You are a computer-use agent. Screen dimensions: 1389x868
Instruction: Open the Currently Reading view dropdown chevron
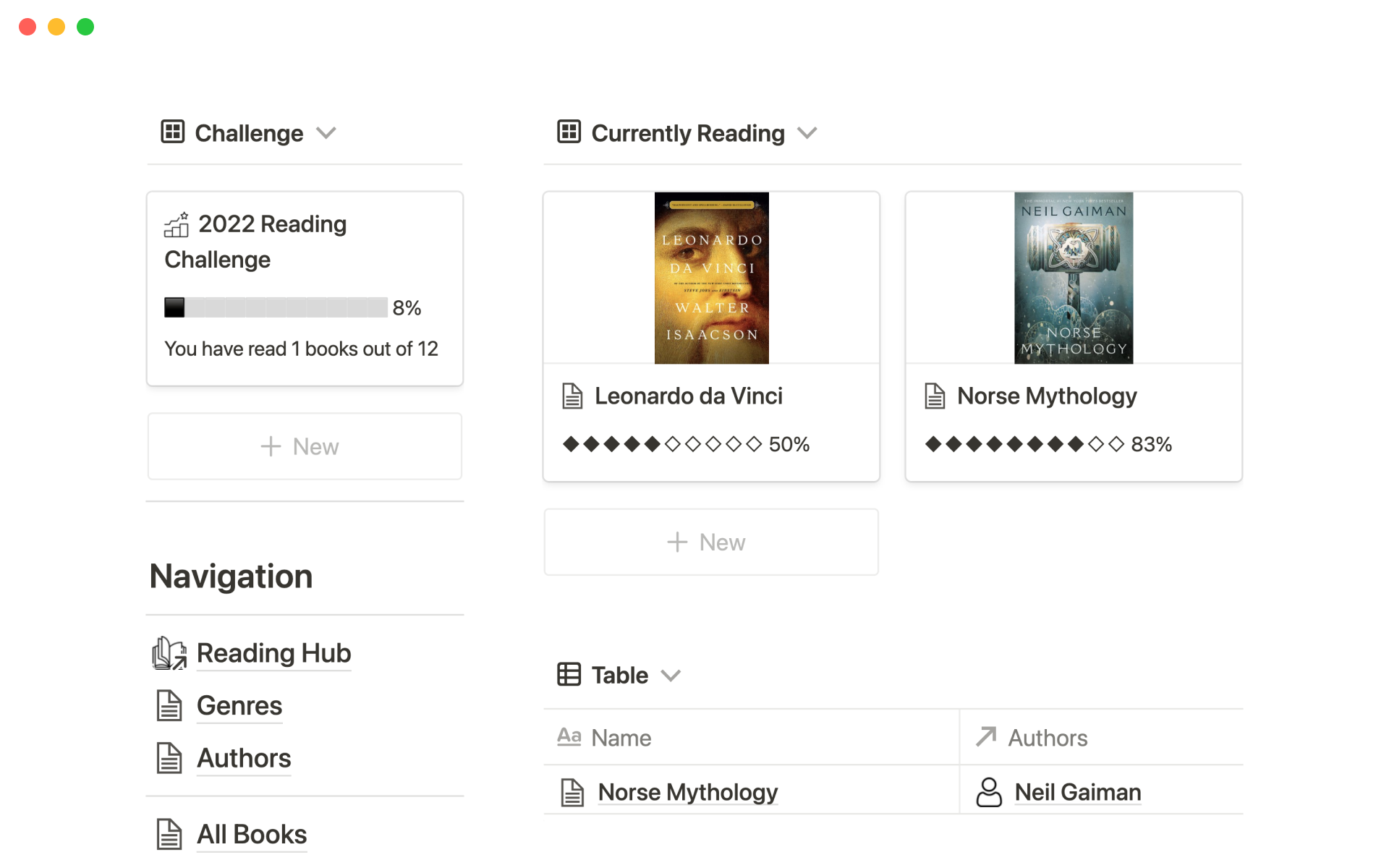tap(807, 133)
